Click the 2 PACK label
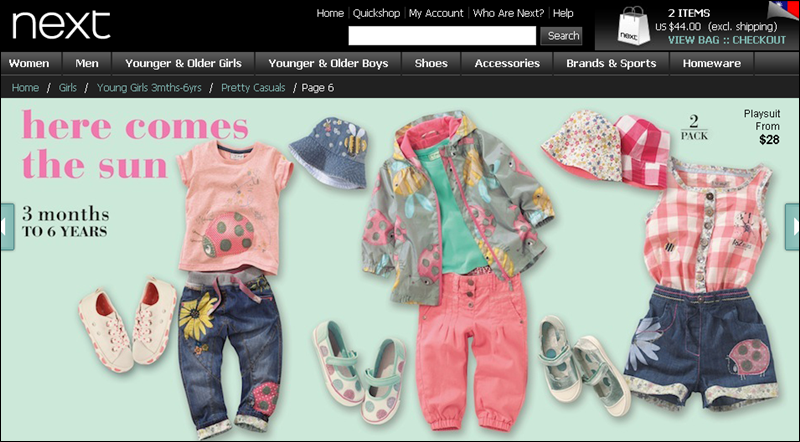800x442 pixels. point(694,128)
